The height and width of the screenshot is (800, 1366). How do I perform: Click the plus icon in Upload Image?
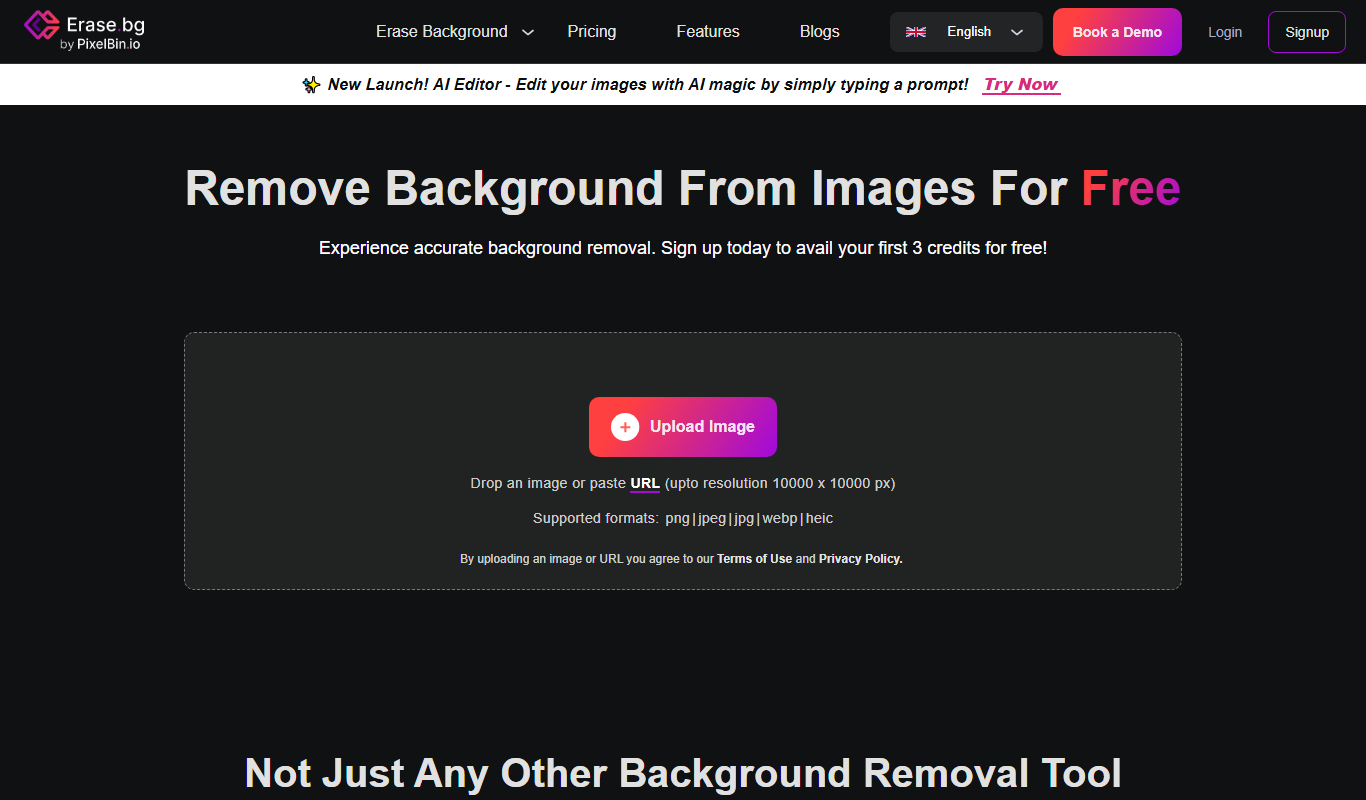pos(625,427)
